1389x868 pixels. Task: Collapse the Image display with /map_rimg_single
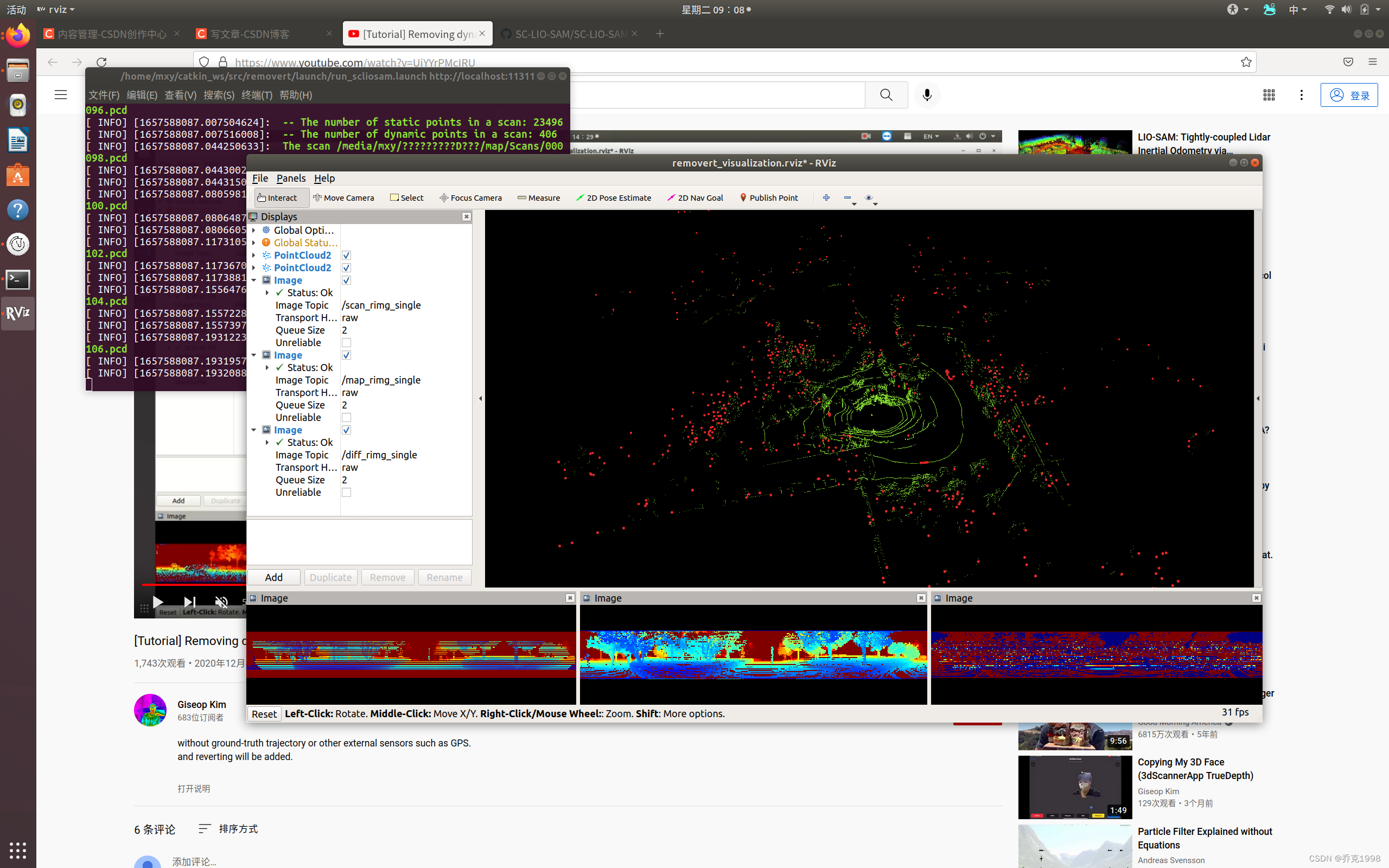(x=254, y=355)
